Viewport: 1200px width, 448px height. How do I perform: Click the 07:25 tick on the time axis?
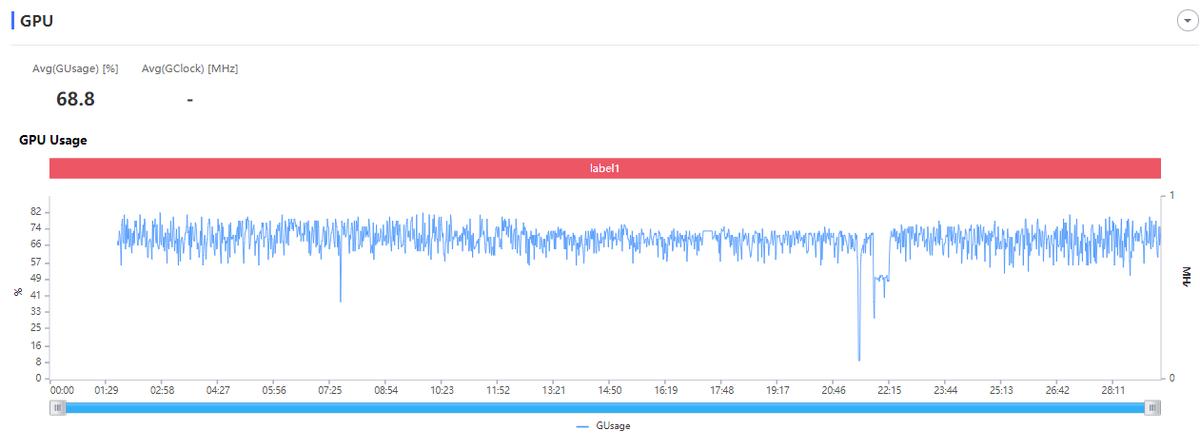330,390
